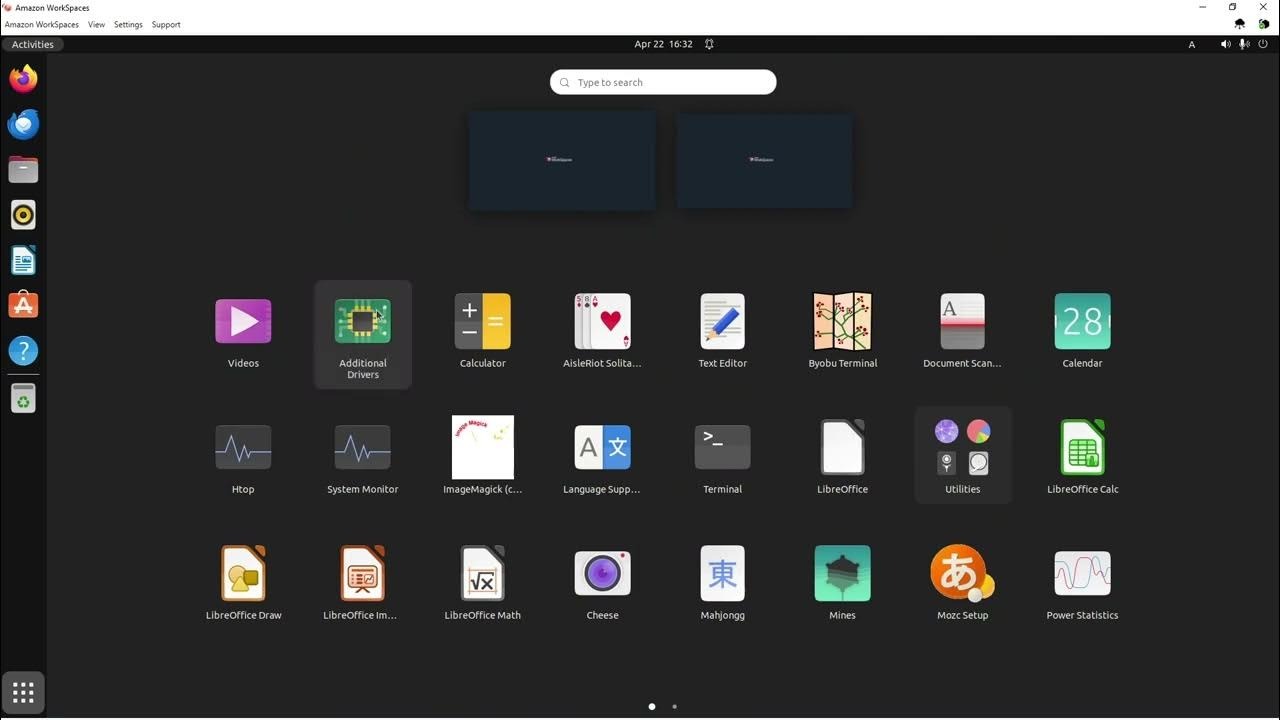Viewport: 1280px width, 720px height.
Task: Open the Calculator app
Action: pyautogui.click(x=483, y=322)
